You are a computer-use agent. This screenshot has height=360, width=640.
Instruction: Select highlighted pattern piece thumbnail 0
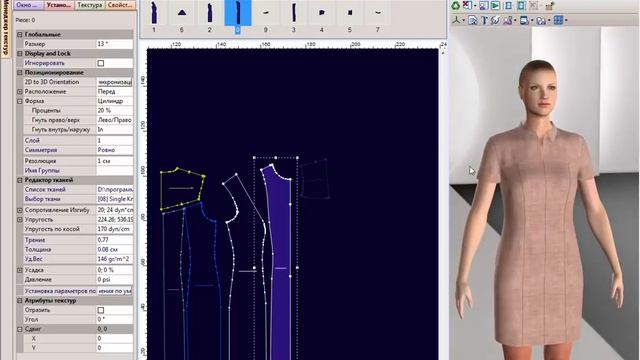pyautogui.click(x=238, y=13)
